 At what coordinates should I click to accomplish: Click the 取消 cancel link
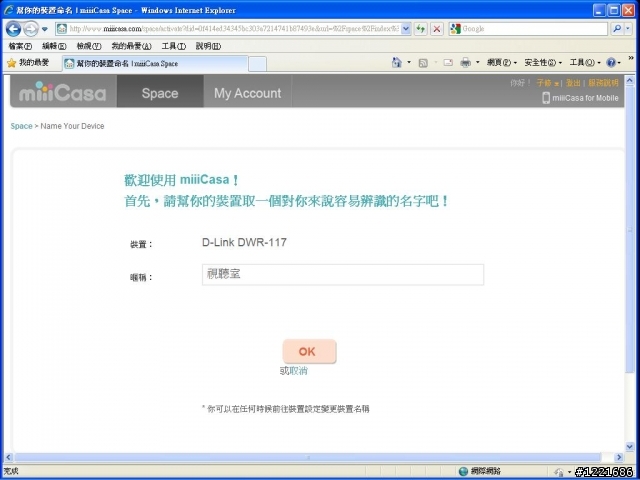[298, 371]
